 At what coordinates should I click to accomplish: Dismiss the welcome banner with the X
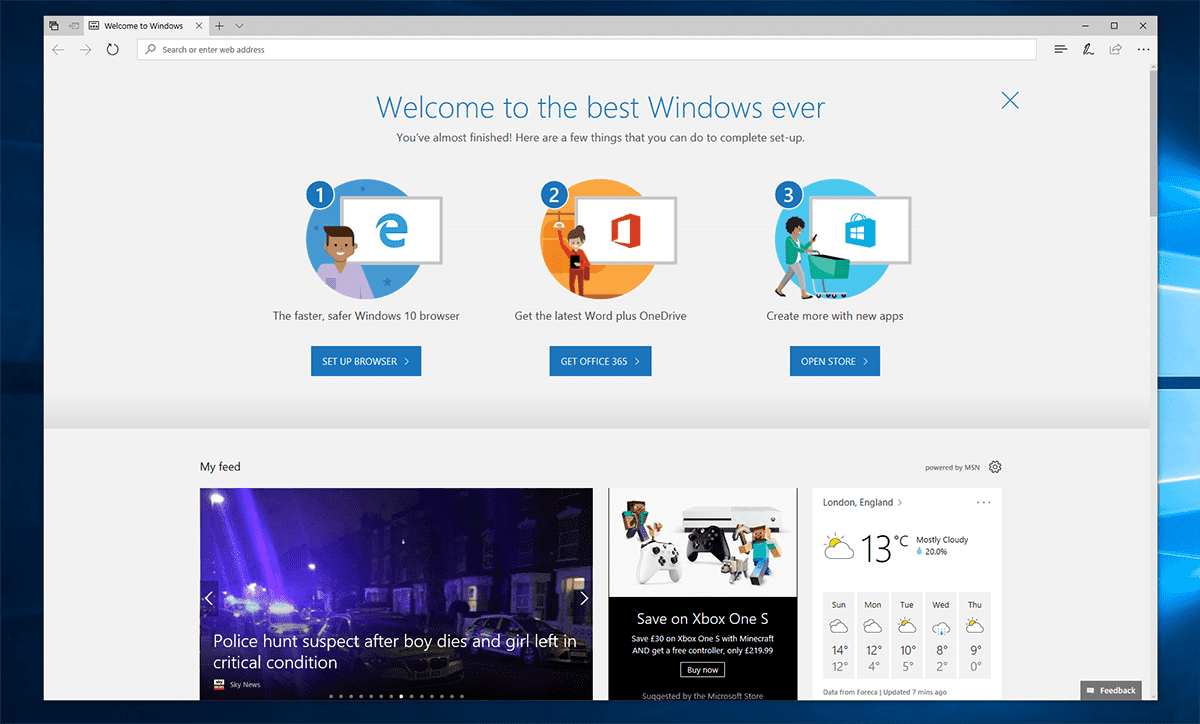[x=1010, y=100]
